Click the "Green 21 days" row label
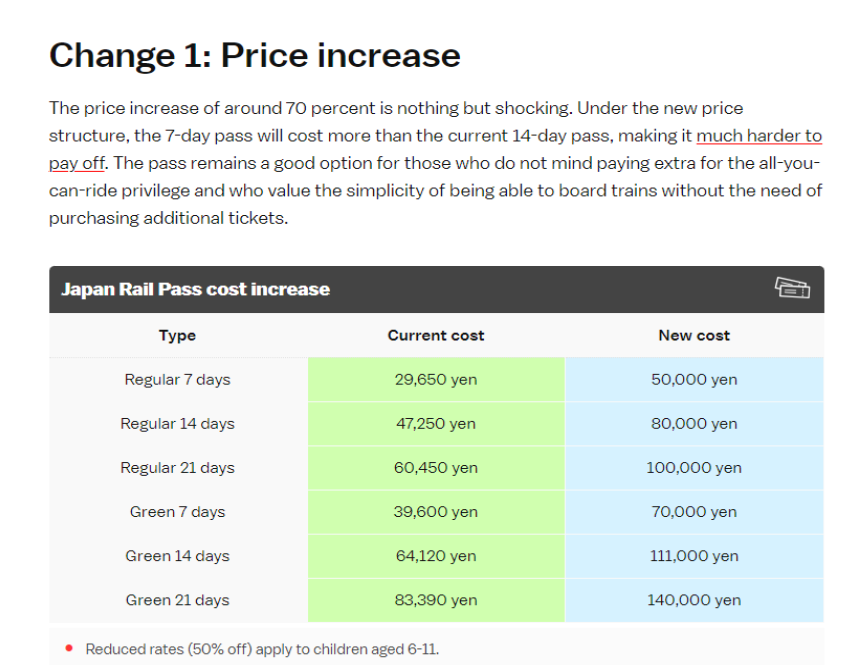The width and height of the screenshot is (845, 665). [x=177, y=600]
